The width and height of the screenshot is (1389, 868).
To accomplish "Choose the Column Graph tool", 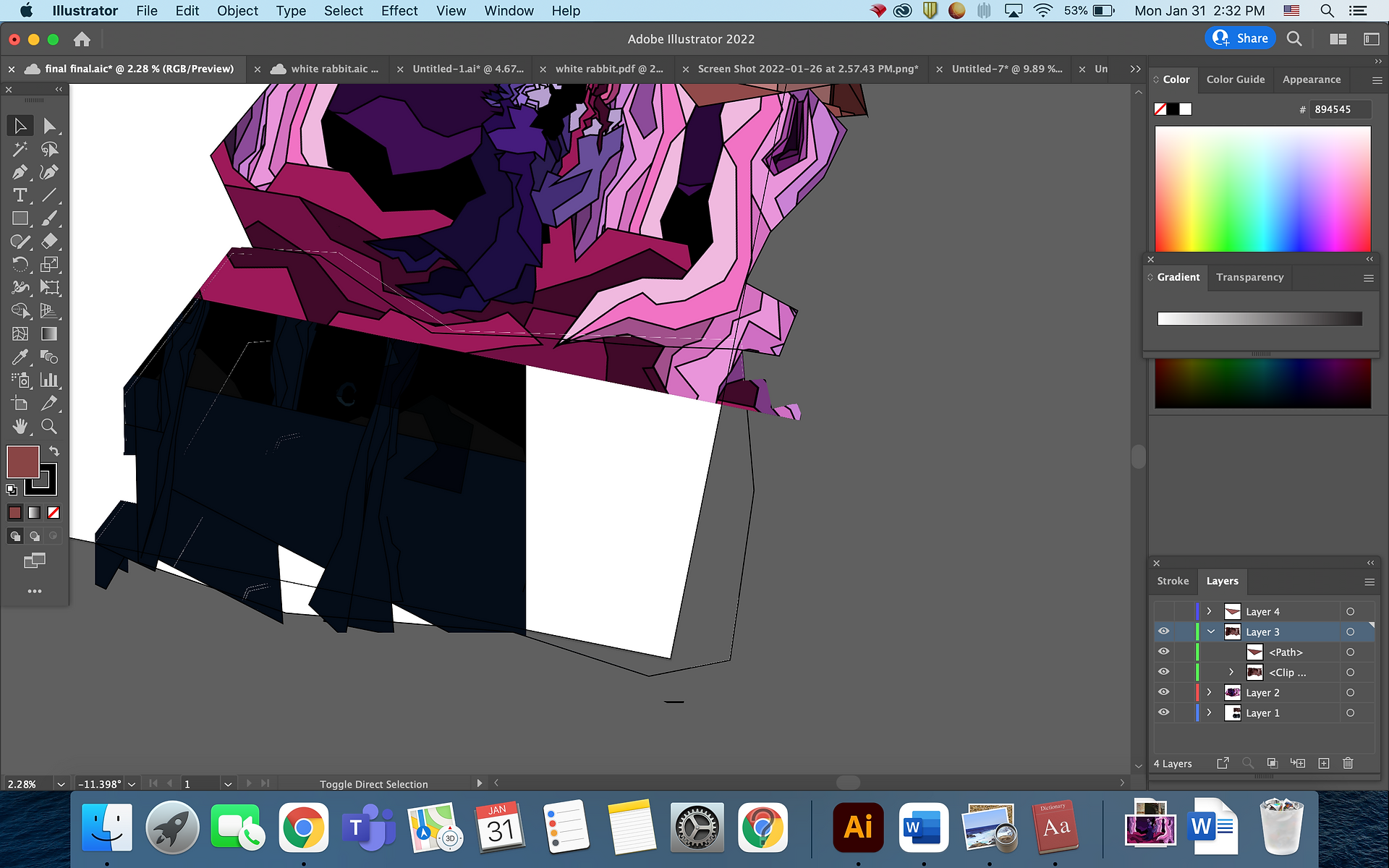I will pyautogui.click(x=49, y=380).
